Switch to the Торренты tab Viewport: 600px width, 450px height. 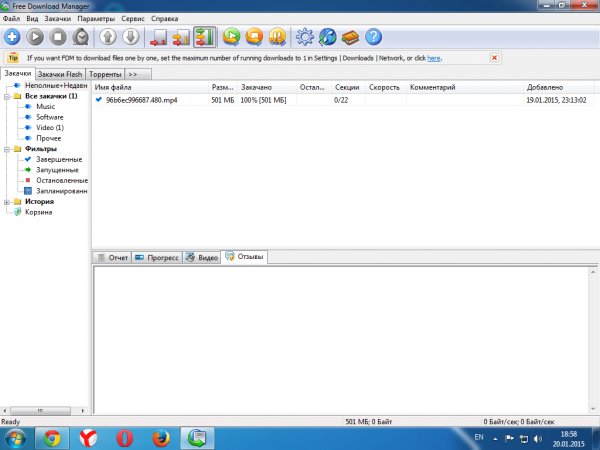pos(105,74)
